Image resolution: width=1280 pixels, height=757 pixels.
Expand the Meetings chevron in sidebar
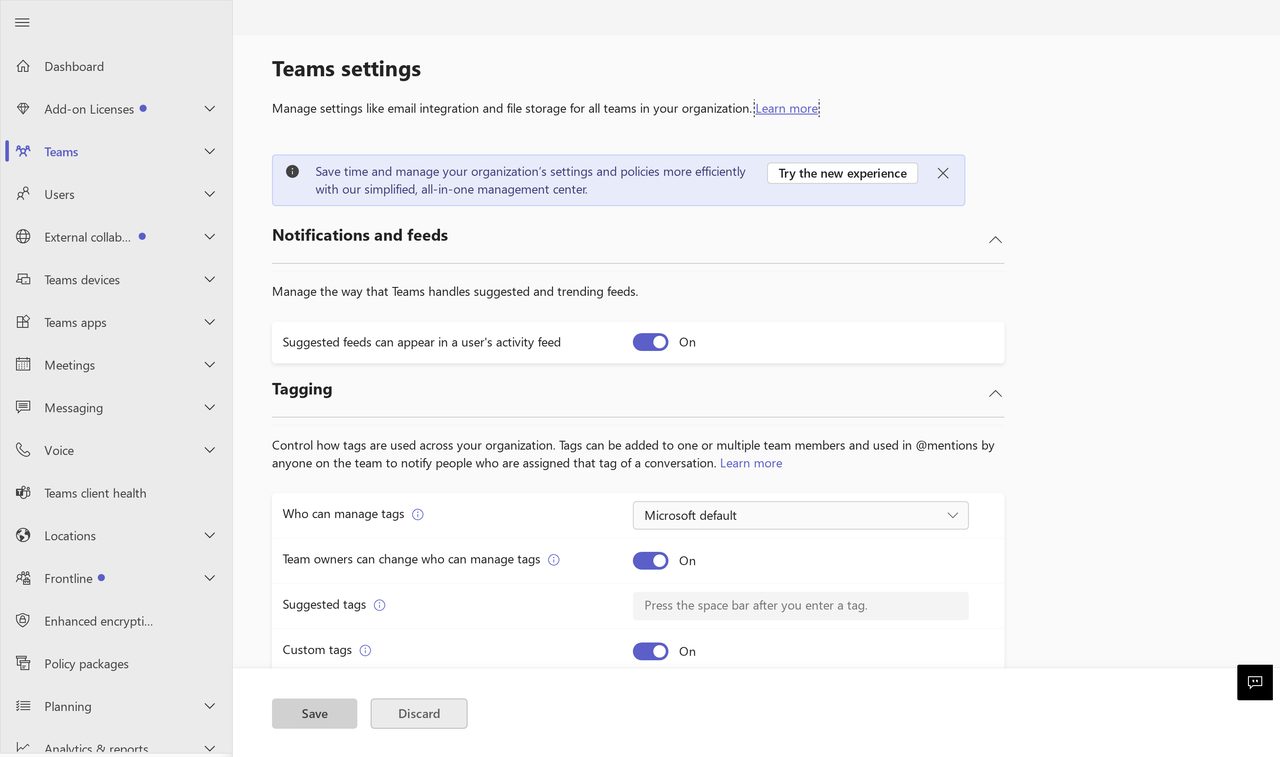click(x=210, y=365)
